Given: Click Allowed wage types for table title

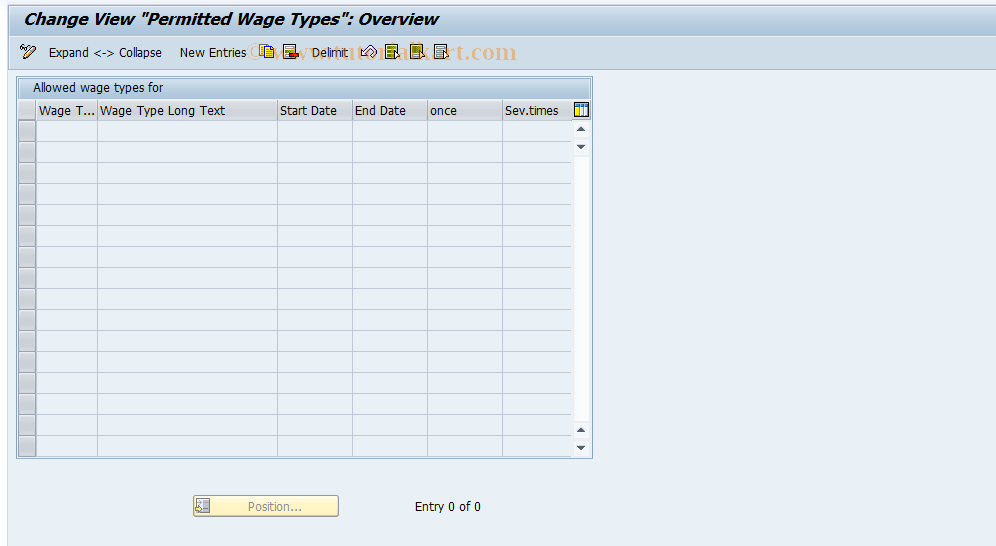Looking at the screenshot, I should 98,88.
